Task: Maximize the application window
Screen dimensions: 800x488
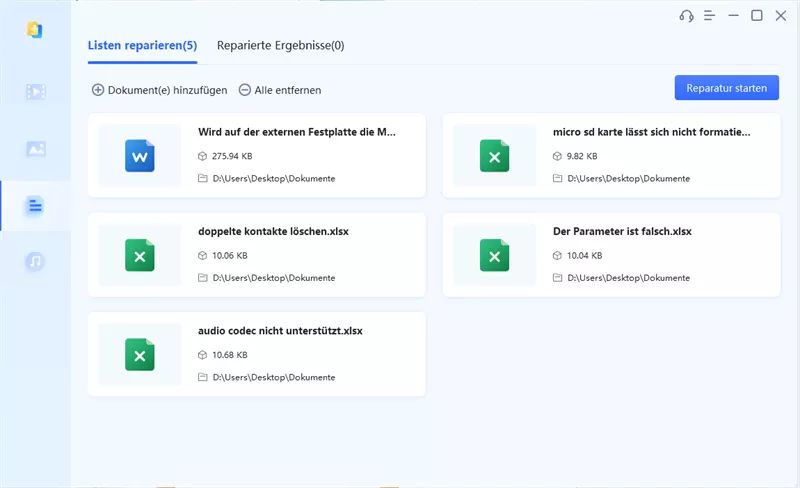Action: click(757, 16)
